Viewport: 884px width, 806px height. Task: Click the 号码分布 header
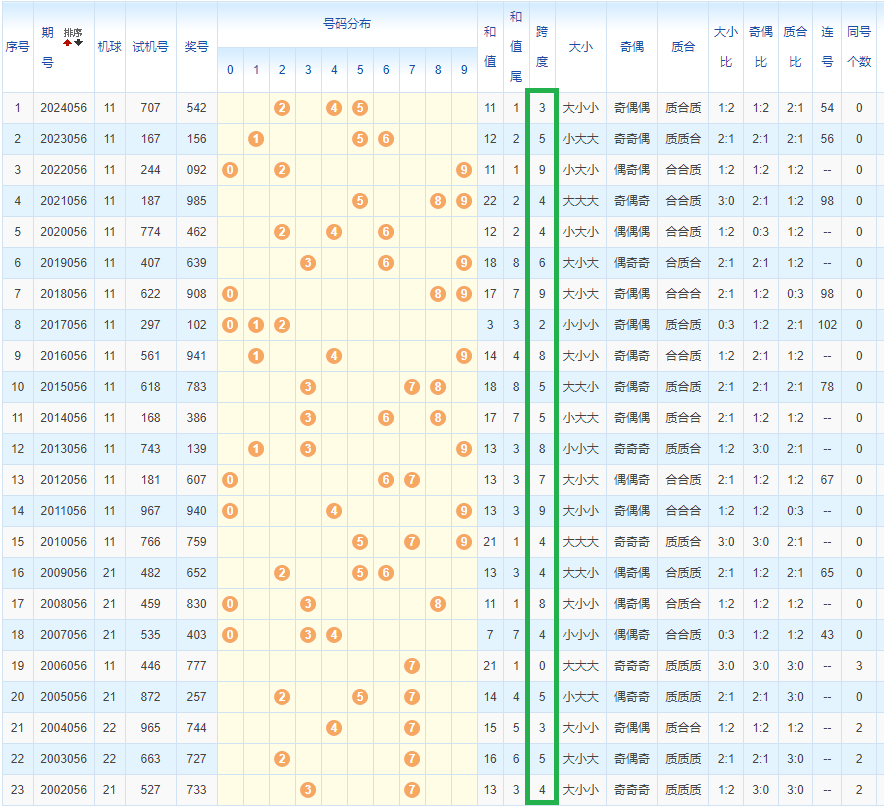[x=347, y=23]
